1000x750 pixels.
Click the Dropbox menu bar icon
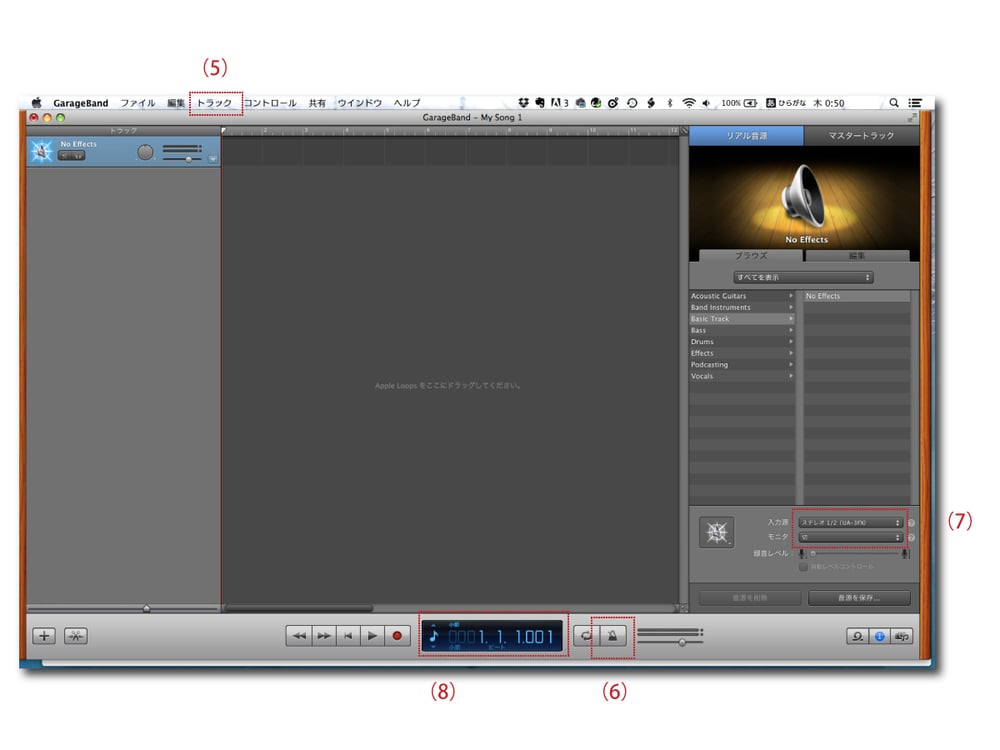(524, 102)
